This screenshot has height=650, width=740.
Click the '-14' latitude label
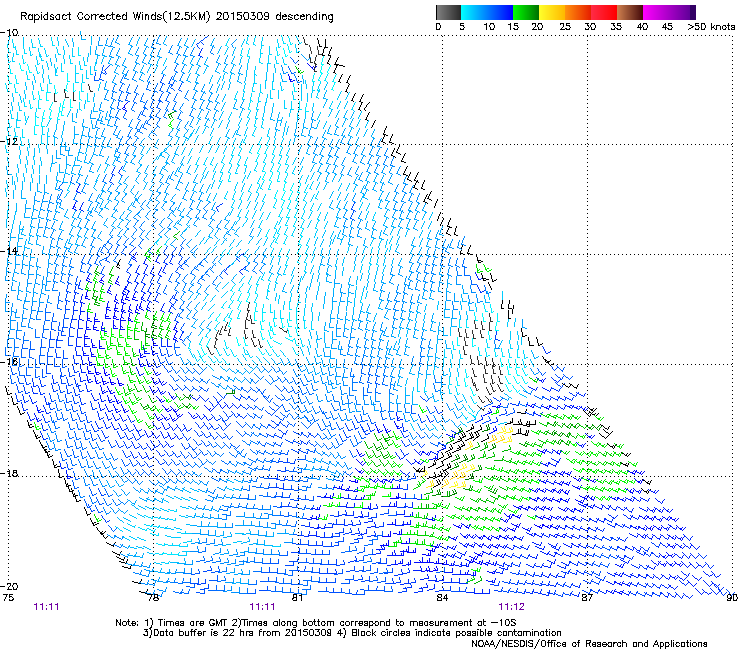[x=9, y=251]
